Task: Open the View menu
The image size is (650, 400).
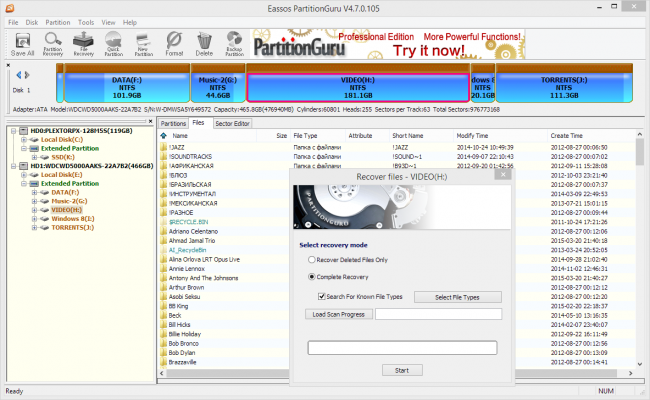Action: 109,22
